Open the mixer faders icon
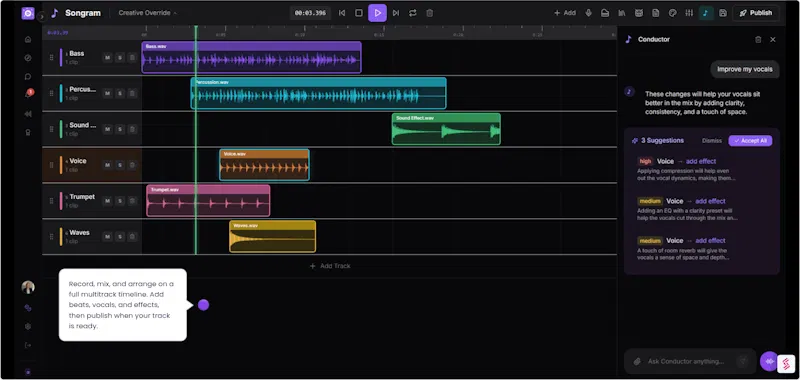 (689, 13)
